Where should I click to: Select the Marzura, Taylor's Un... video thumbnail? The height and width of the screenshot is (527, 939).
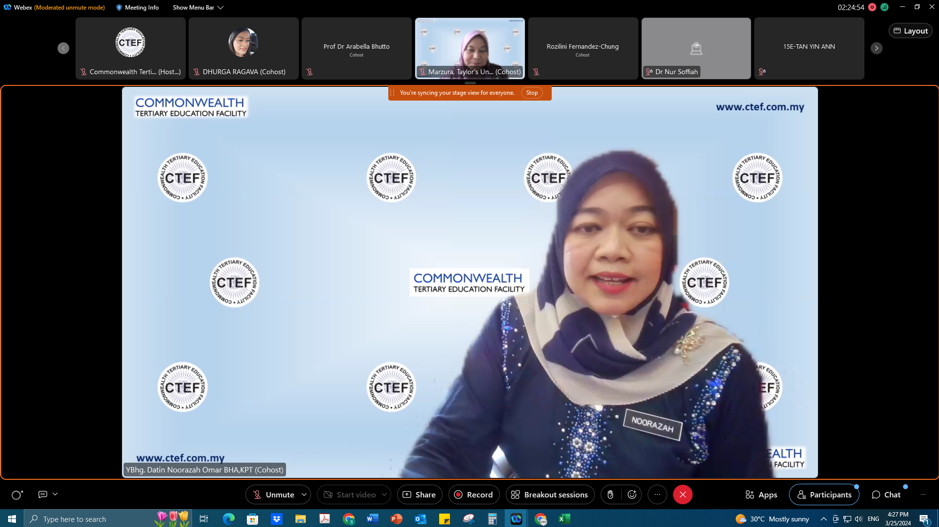tap(470, 48)
